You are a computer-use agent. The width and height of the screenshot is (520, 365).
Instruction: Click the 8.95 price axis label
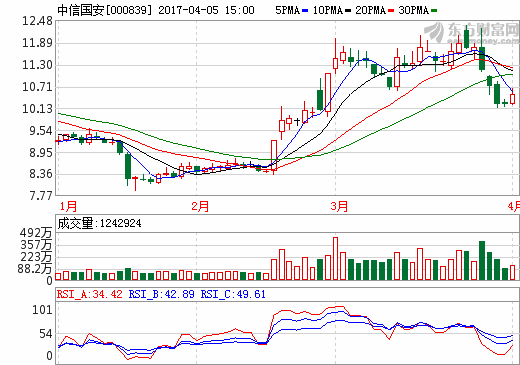[40, 153]
